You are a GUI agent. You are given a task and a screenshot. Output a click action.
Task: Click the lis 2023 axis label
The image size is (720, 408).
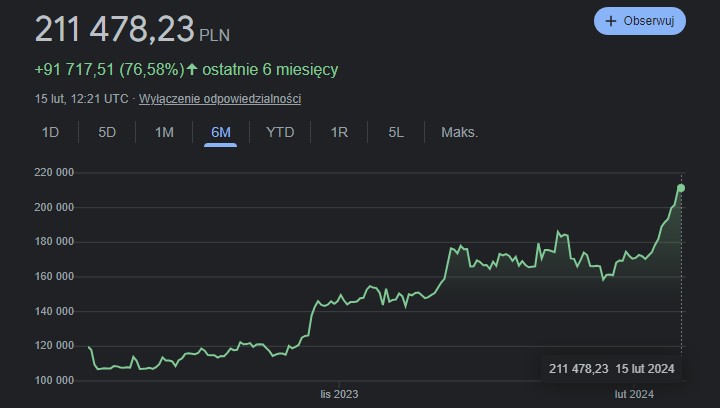(x=339, y=394)
